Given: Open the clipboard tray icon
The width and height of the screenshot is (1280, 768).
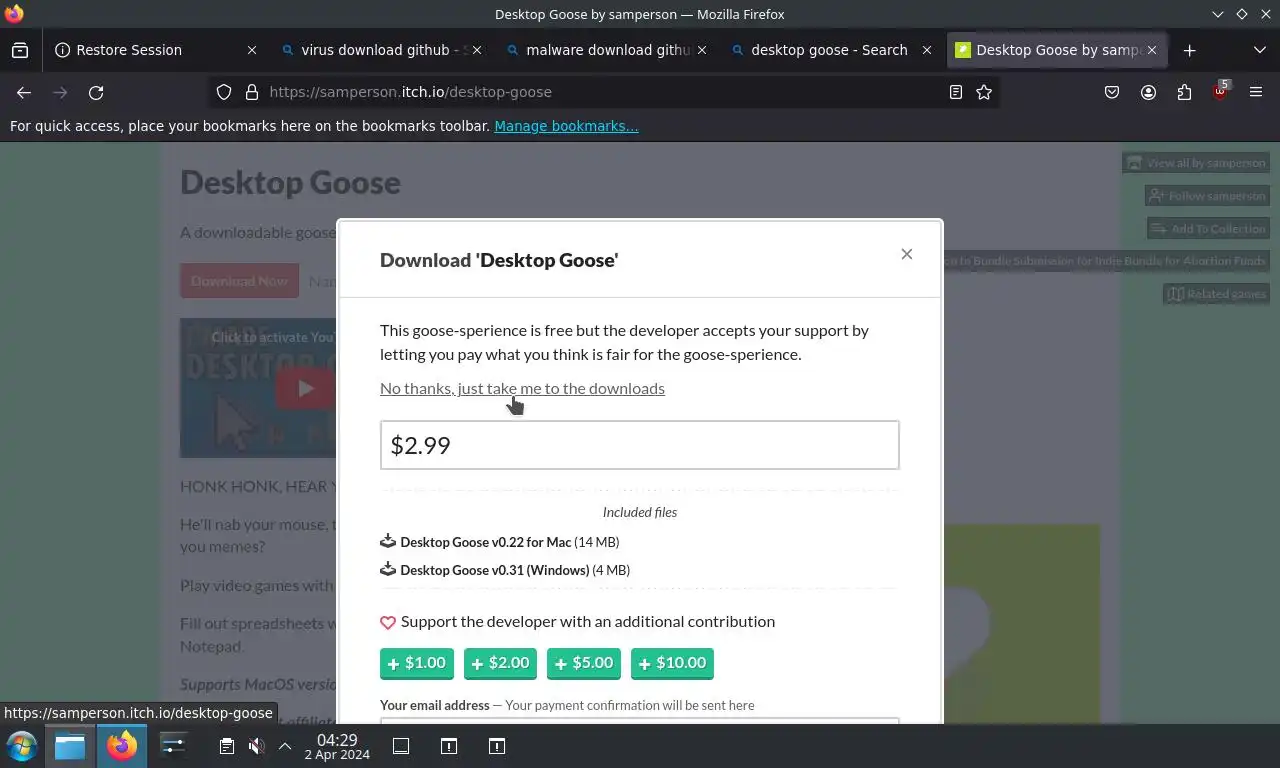Looking at the screenshot, I should click(227, 746).
